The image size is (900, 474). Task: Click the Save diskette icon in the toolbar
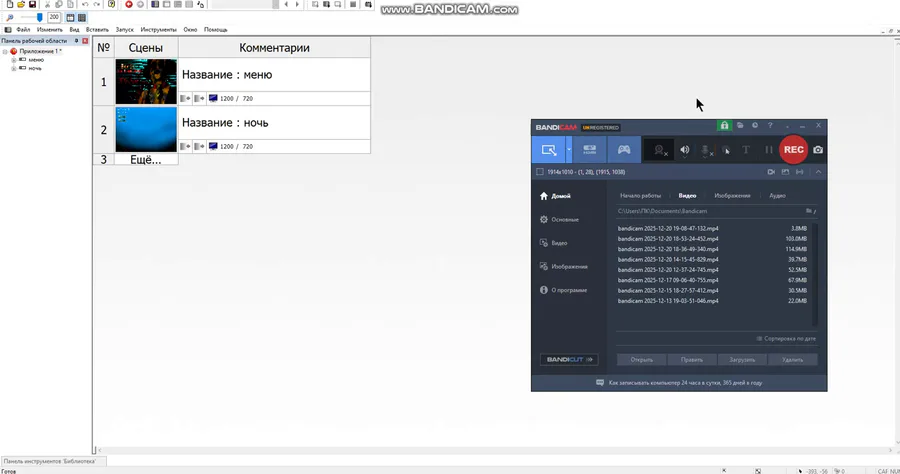coord(32,4)
